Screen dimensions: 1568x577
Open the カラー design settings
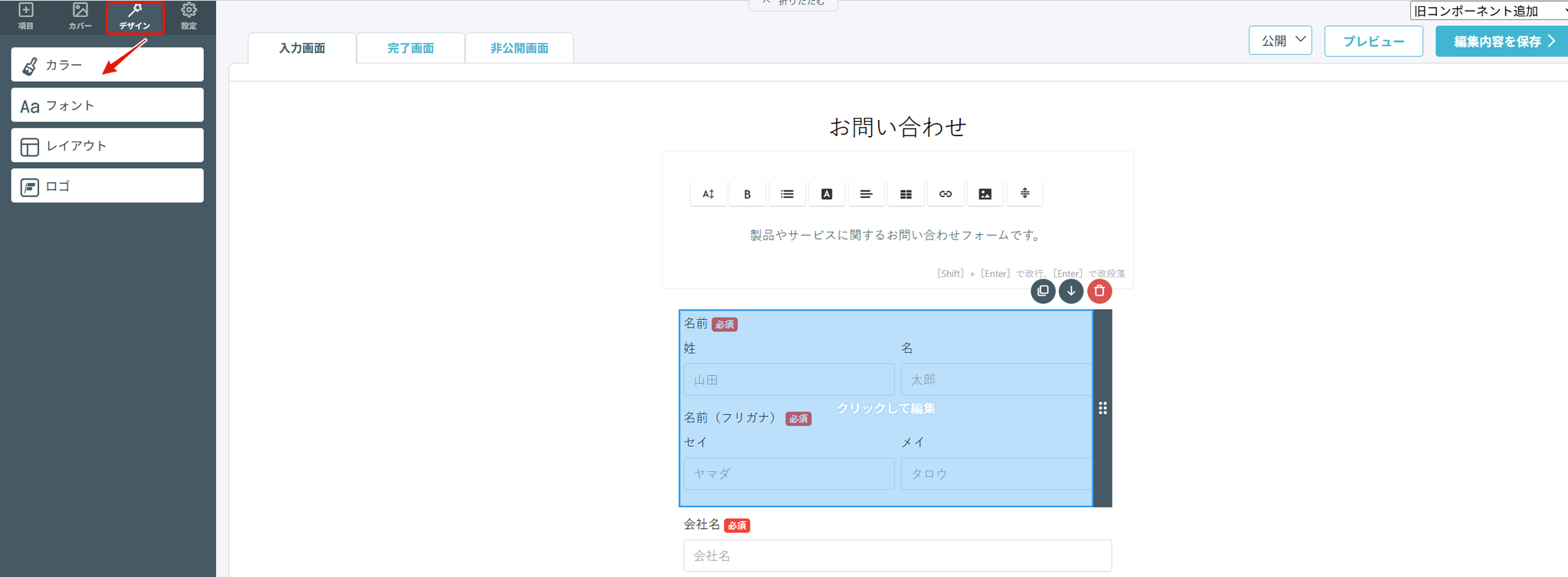(107, 65)
